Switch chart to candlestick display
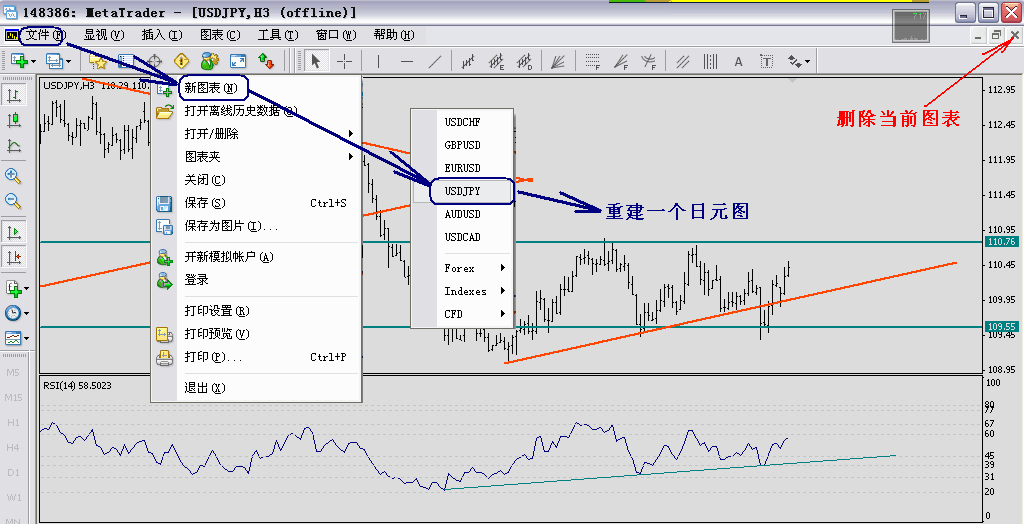Viewport: 1024px width, 524px height. [14, 121]
